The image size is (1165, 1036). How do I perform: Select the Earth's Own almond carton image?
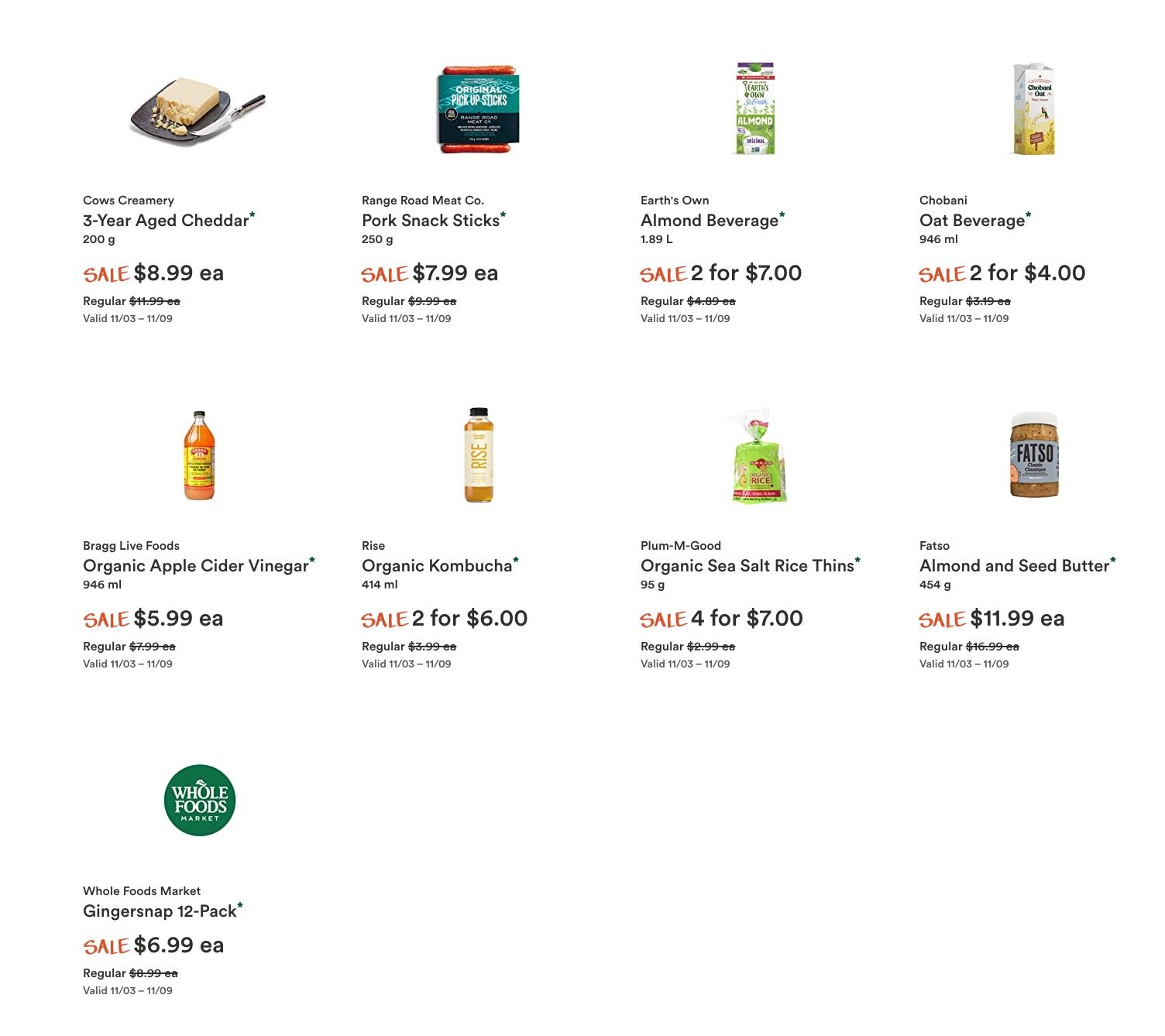[755, 109]
